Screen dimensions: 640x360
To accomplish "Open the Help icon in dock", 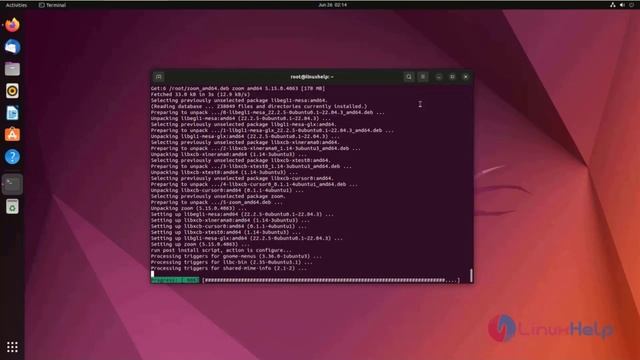I will click(x=12, y=156).
